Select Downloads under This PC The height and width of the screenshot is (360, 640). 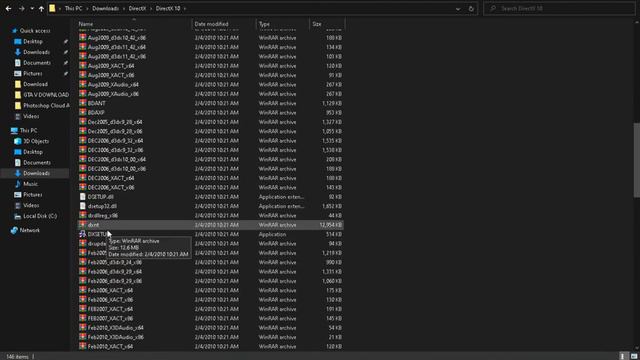pos(36,173)
